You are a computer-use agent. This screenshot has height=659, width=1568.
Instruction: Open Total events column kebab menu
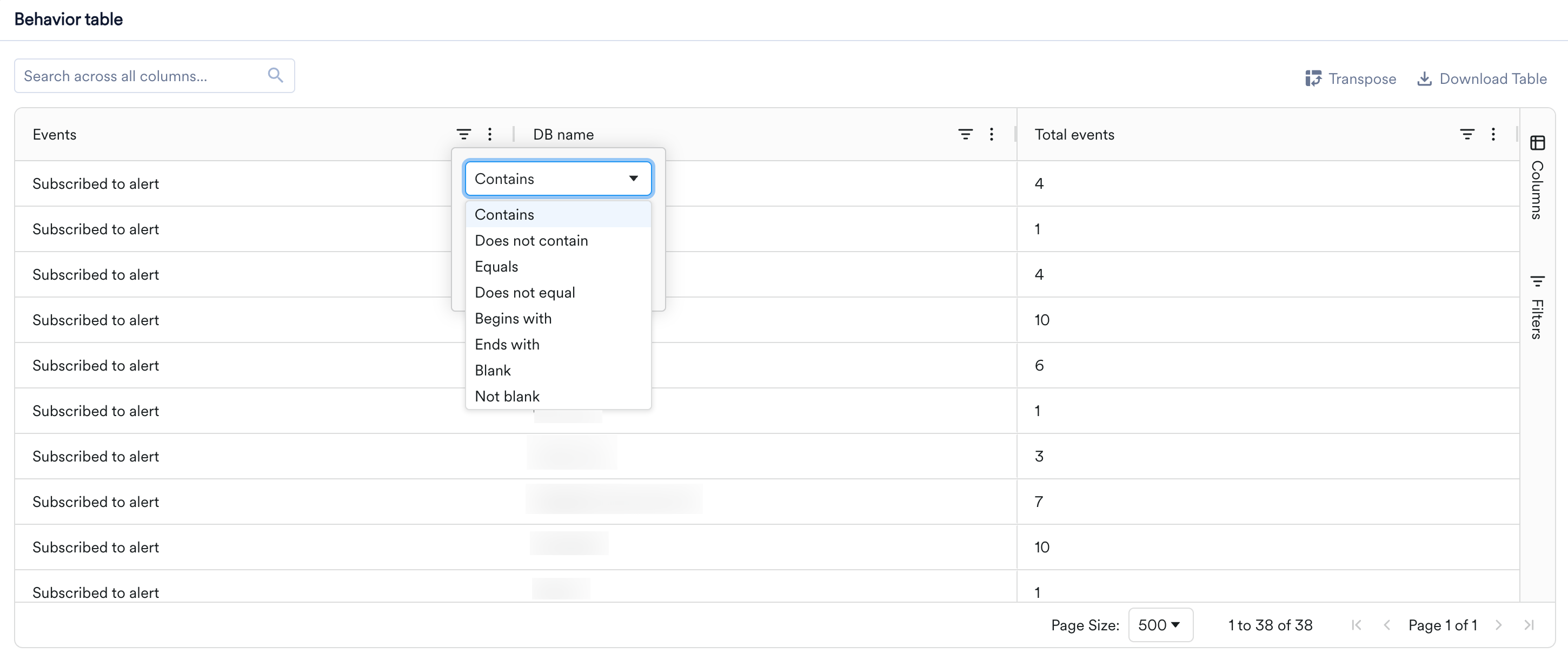coord(1493,134)
